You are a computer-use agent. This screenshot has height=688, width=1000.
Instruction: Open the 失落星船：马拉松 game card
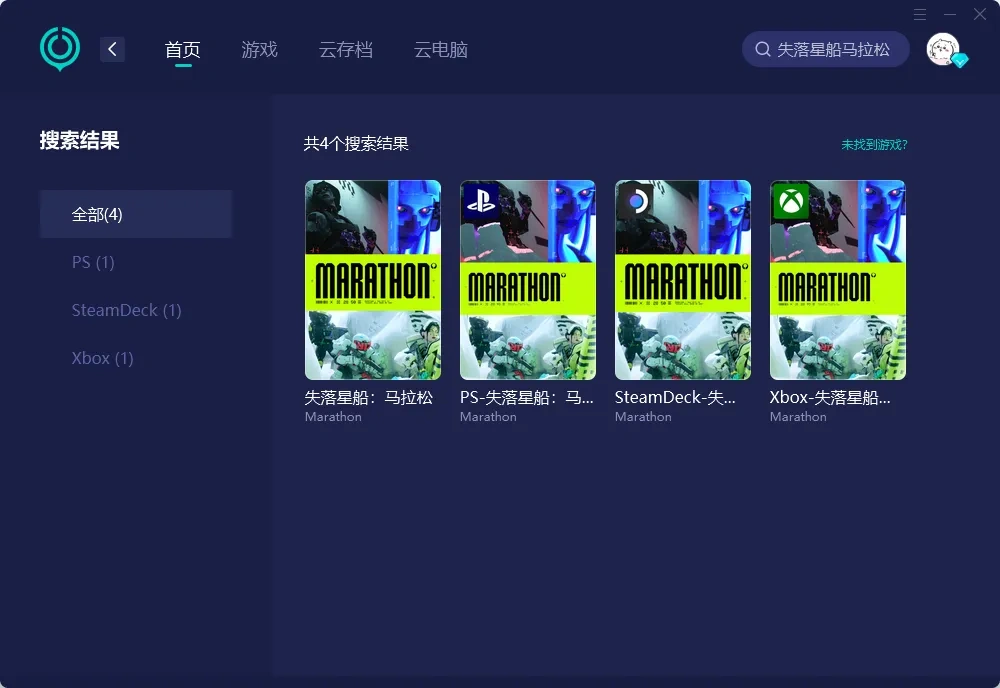[372, 280]
